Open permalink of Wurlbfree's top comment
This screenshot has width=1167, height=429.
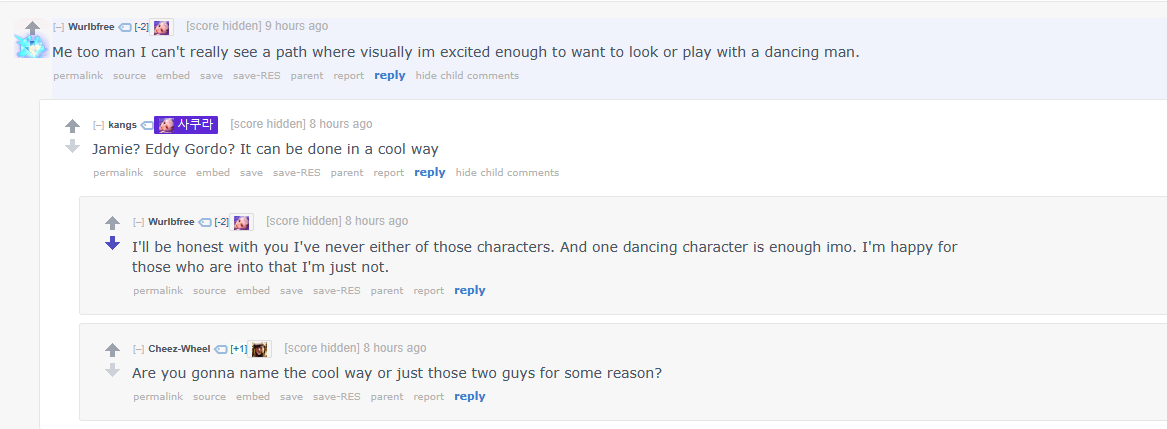pos(78,76)
